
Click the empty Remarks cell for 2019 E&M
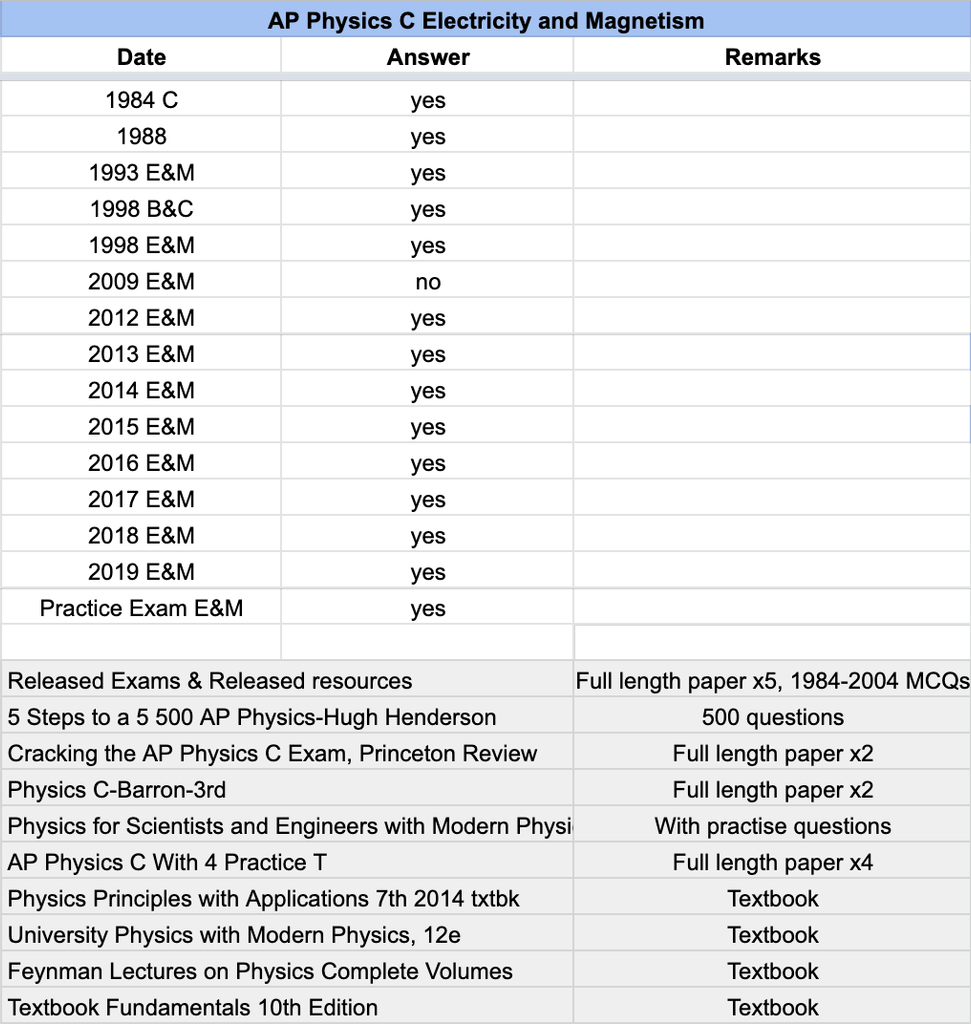point(772,572)
